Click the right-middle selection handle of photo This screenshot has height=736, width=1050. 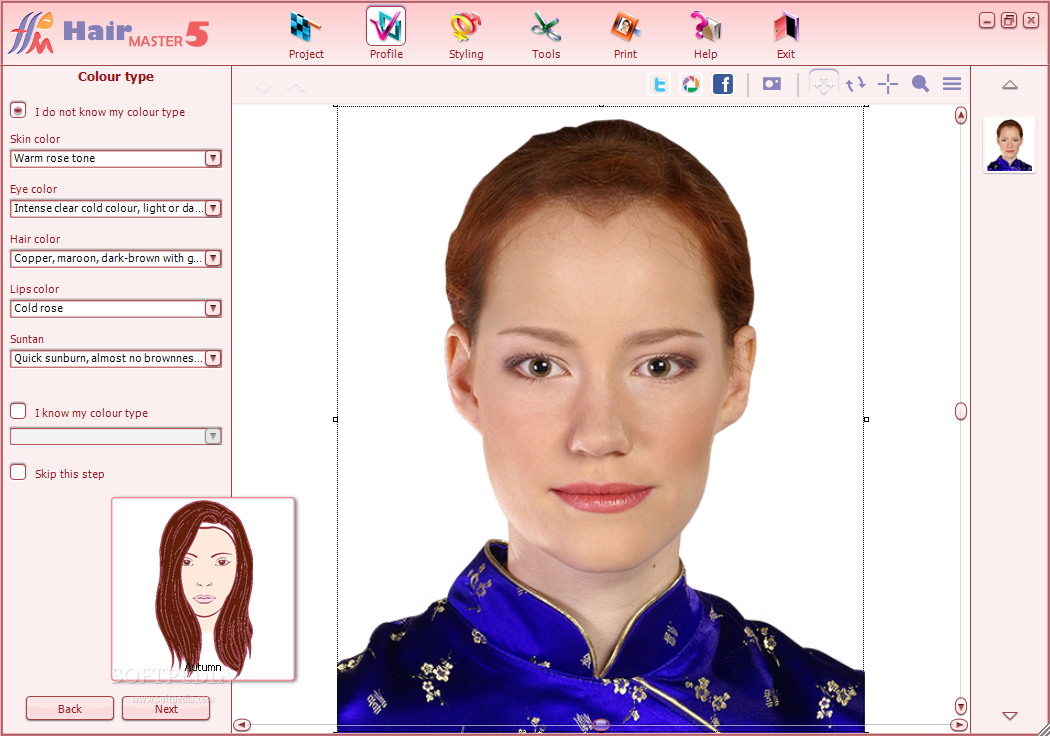tap(866, 419)
